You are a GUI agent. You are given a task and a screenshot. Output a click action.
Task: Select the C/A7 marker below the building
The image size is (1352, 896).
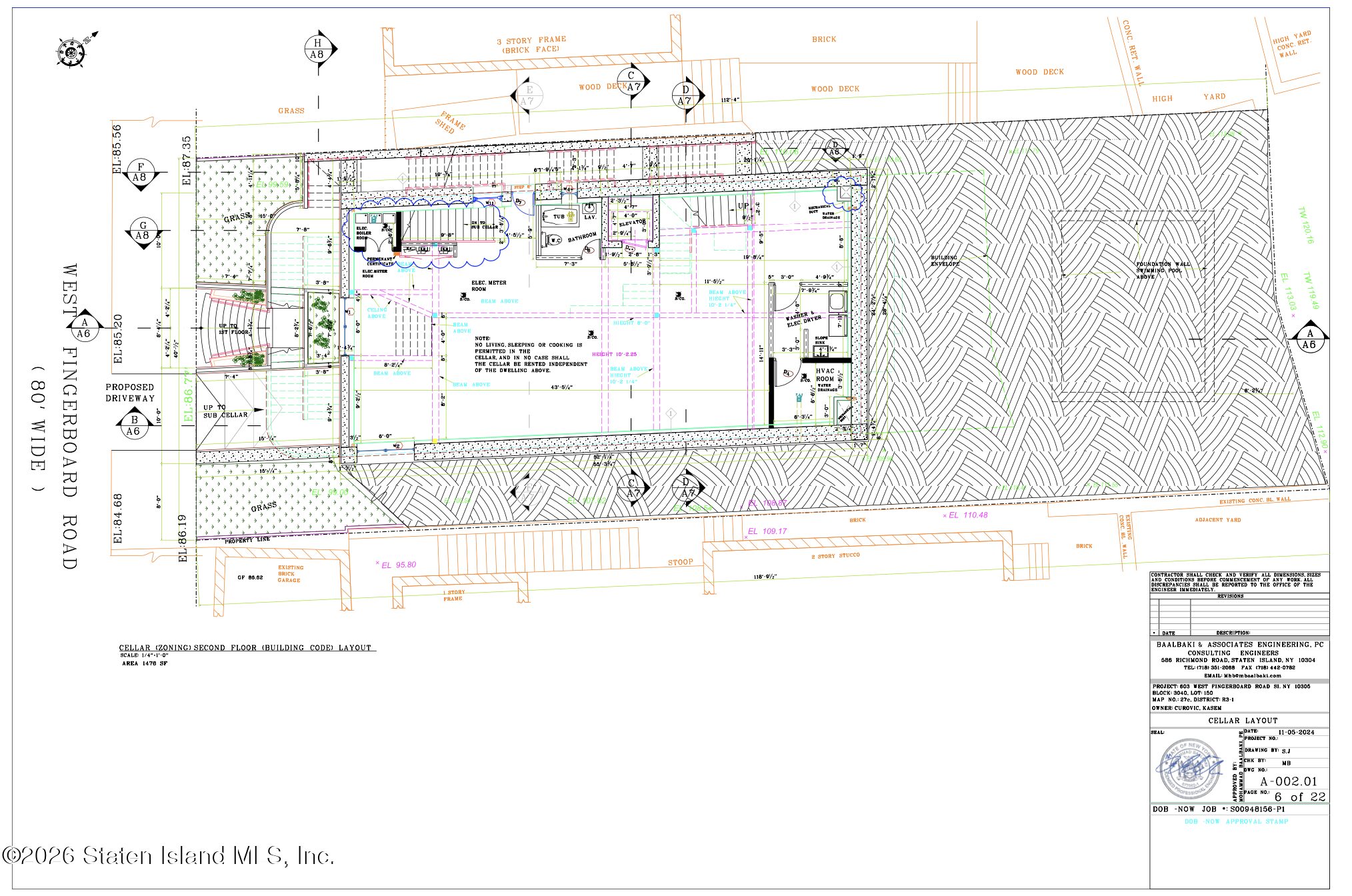632,488
